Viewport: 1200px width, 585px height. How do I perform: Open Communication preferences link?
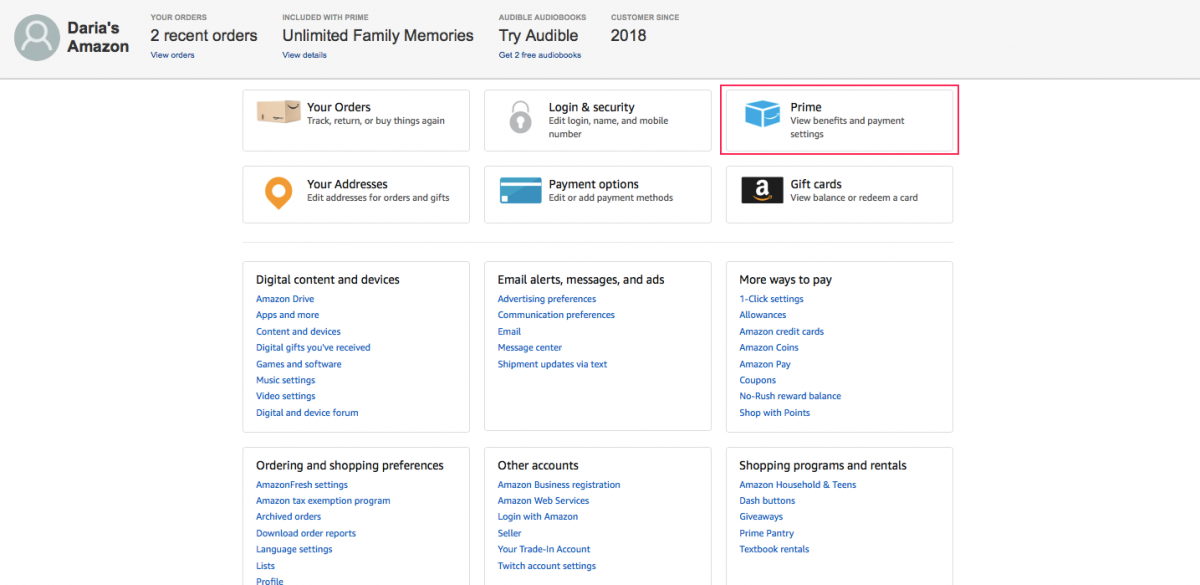tap(557, 315)
